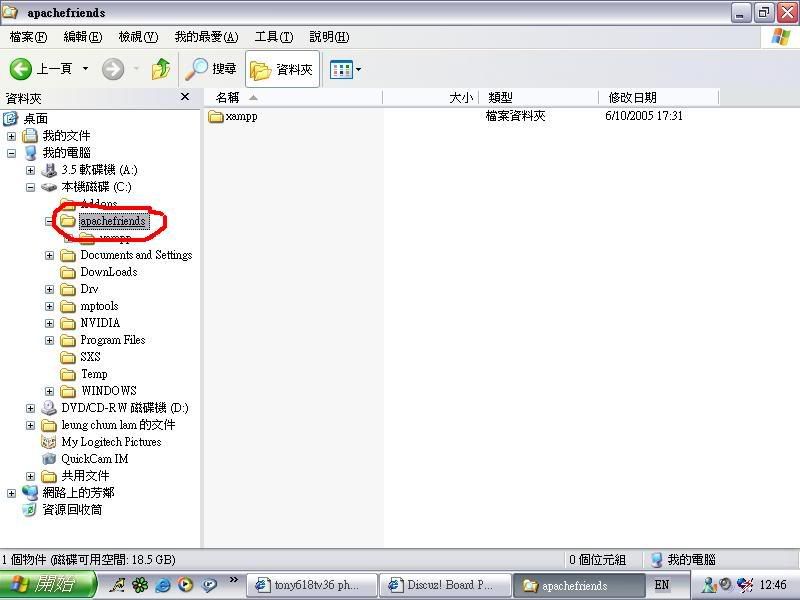This screenshot has height=600, width=800.
Task: Select the Program Files folder in tree
Action: click(x=112, y=340)
